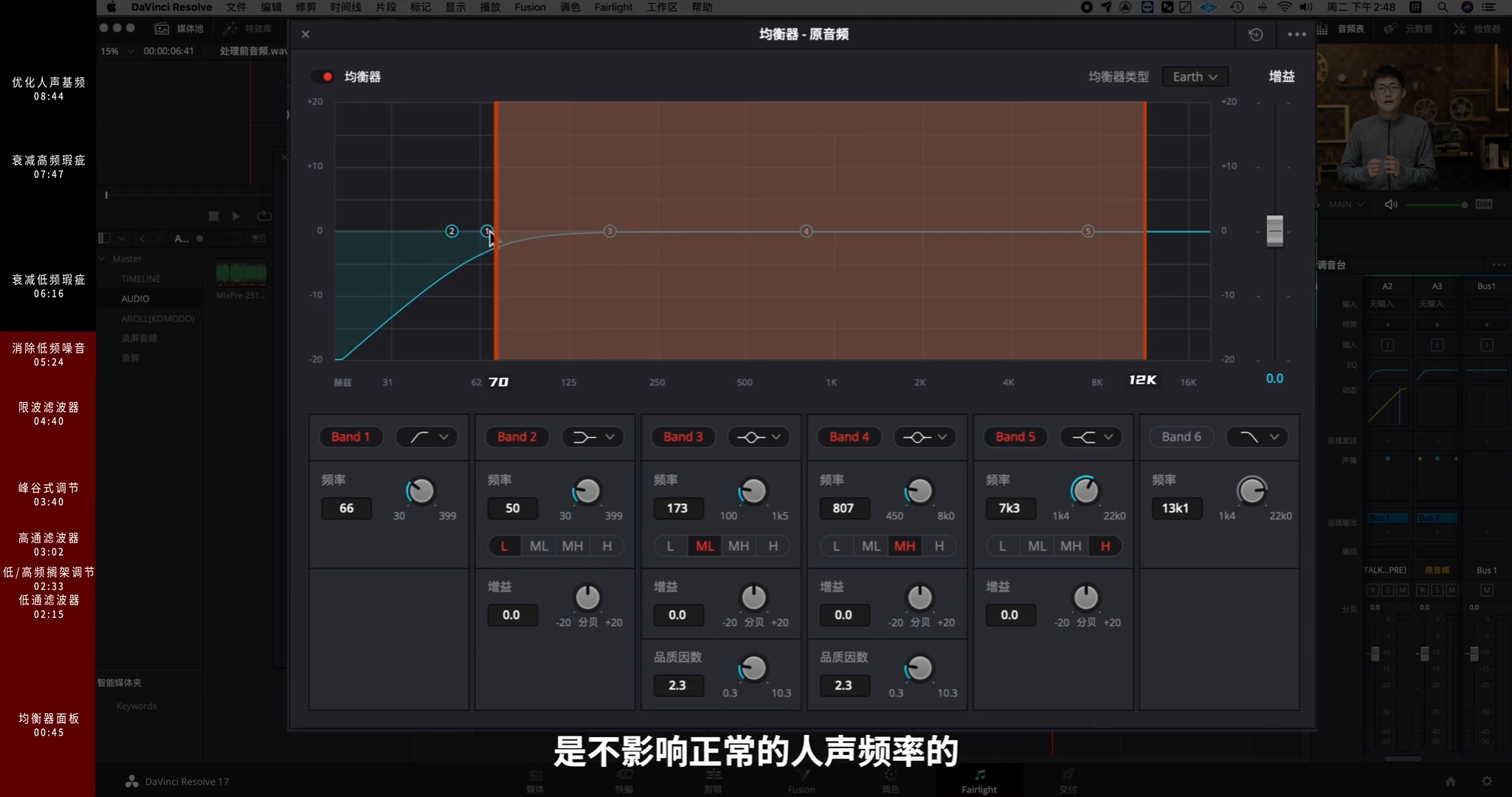This screenshot has height=797, width=1512.
Task: Click the Wi-Fi status icon
Action: (1285, 7)
